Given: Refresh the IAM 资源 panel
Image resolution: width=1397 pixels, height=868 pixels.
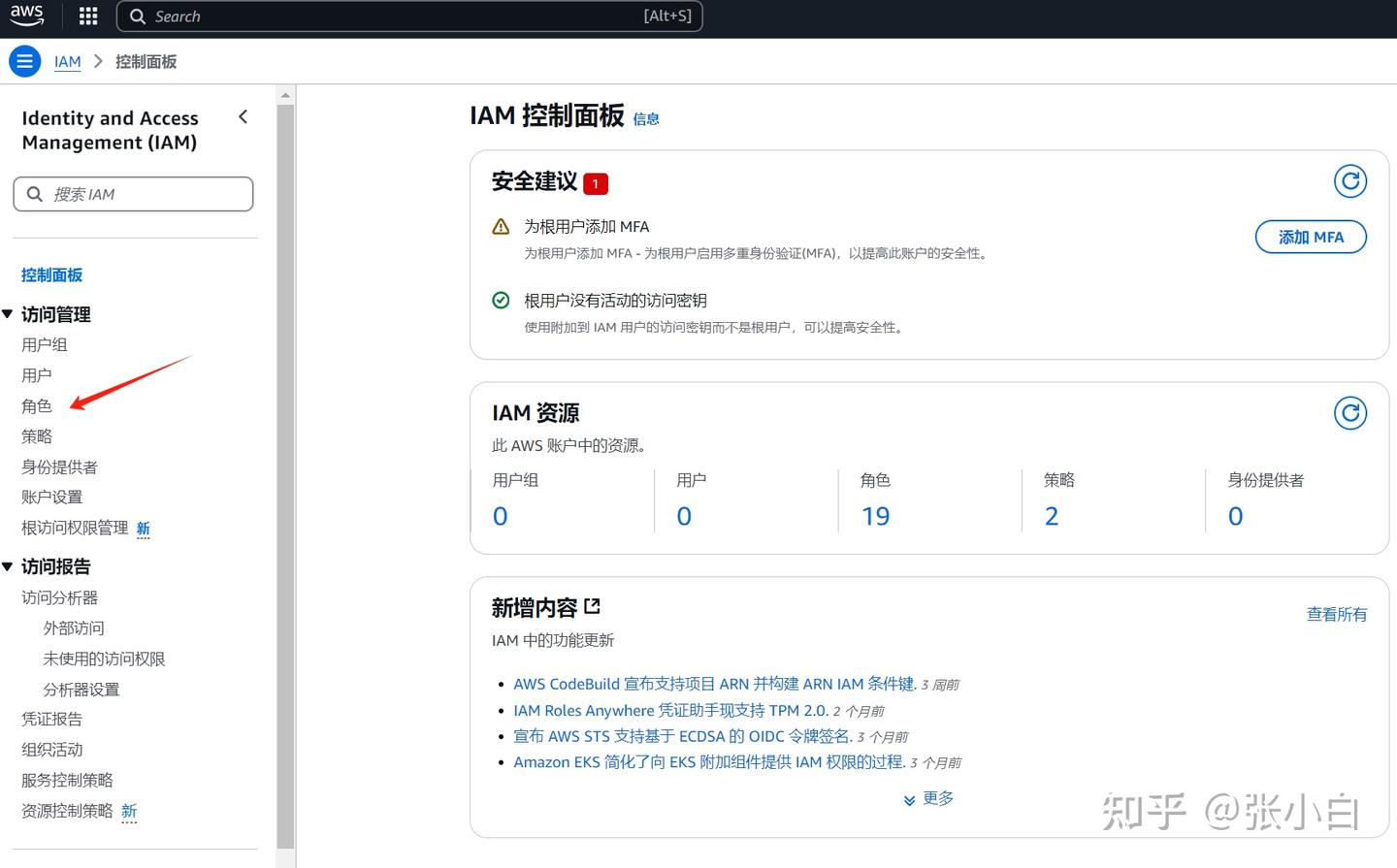Looking at the screenshot, I should tap(1349, 413).
